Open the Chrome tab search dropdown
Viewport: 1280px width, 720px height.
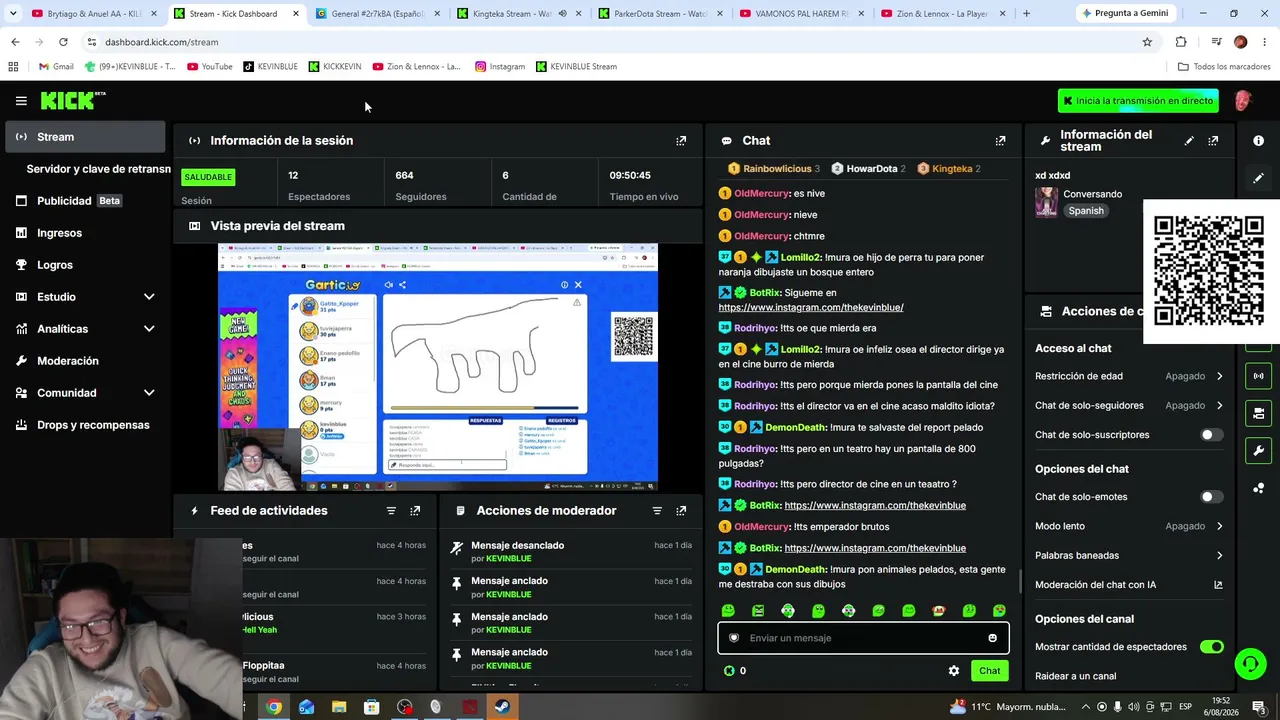(x=13, y=14)
